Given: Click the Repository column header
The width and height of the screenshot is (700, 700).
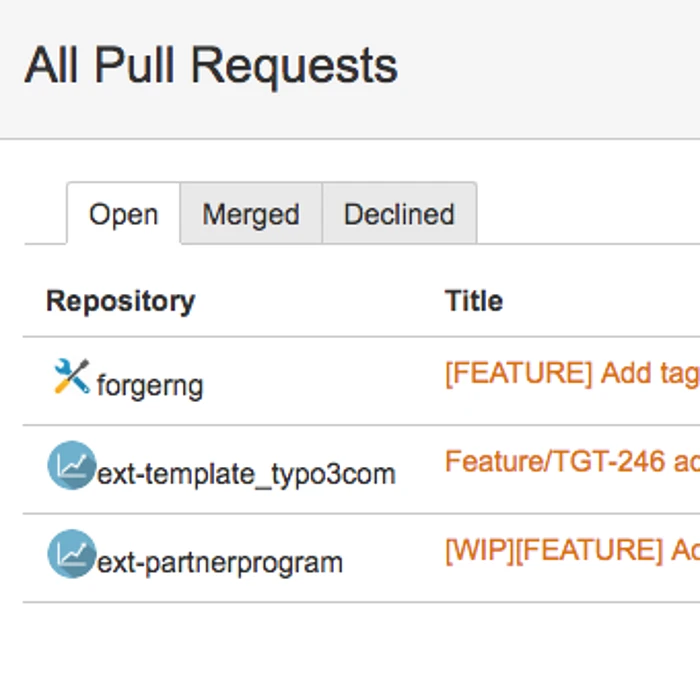Looking at the screenshot, I should coord(121,301).
